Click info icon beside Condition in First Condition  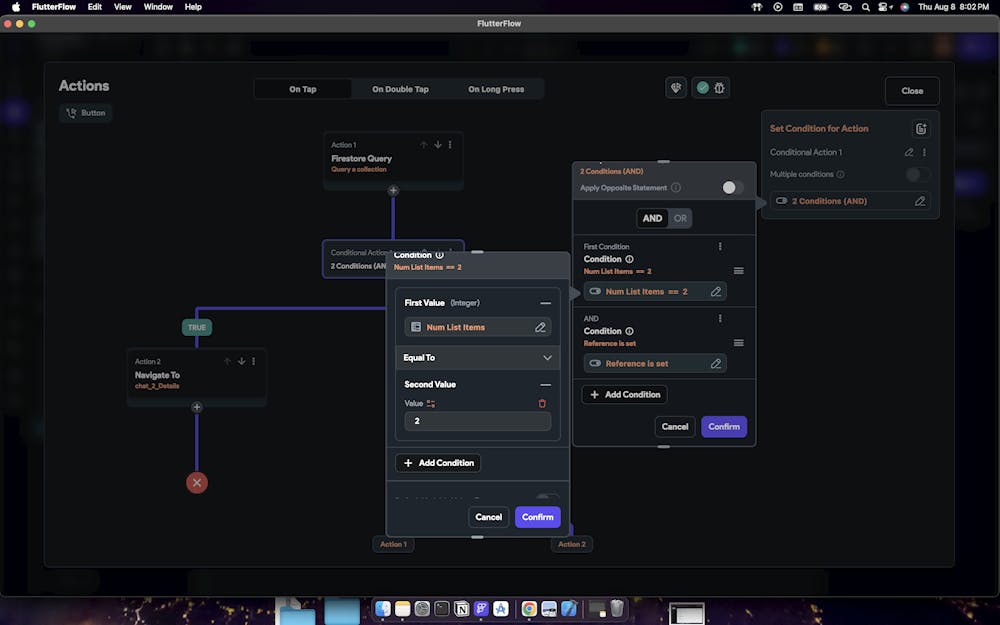pyautogui.click(x=629, y=260)
